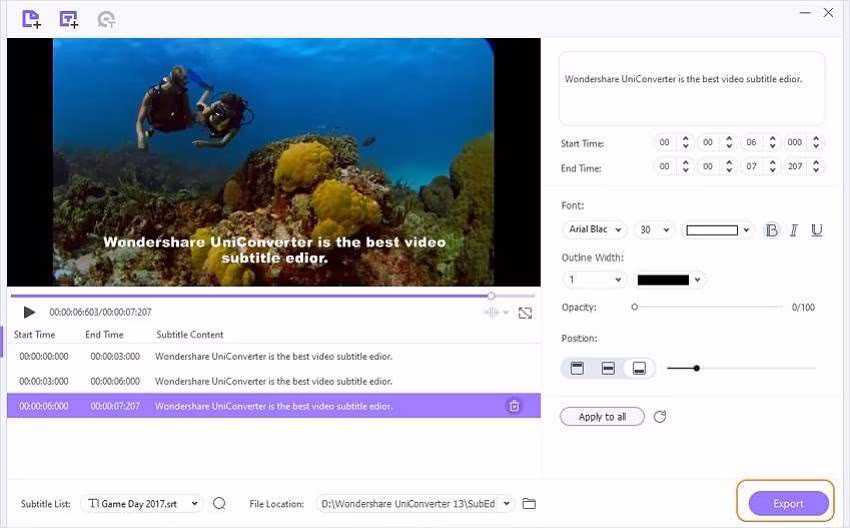
Task: Set subtitle position to top
Action: click(x=577, y=369)
